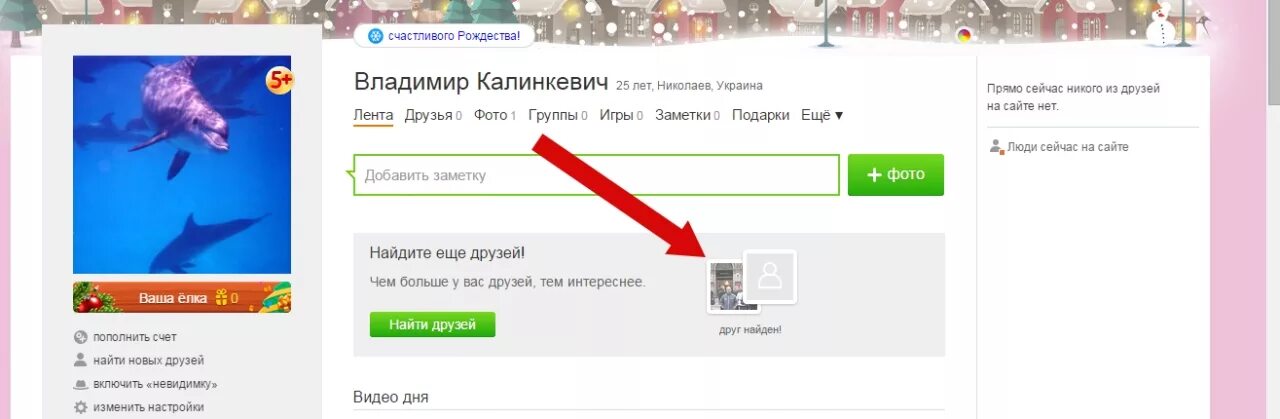Open the Ваша ёлка banner

182,298
